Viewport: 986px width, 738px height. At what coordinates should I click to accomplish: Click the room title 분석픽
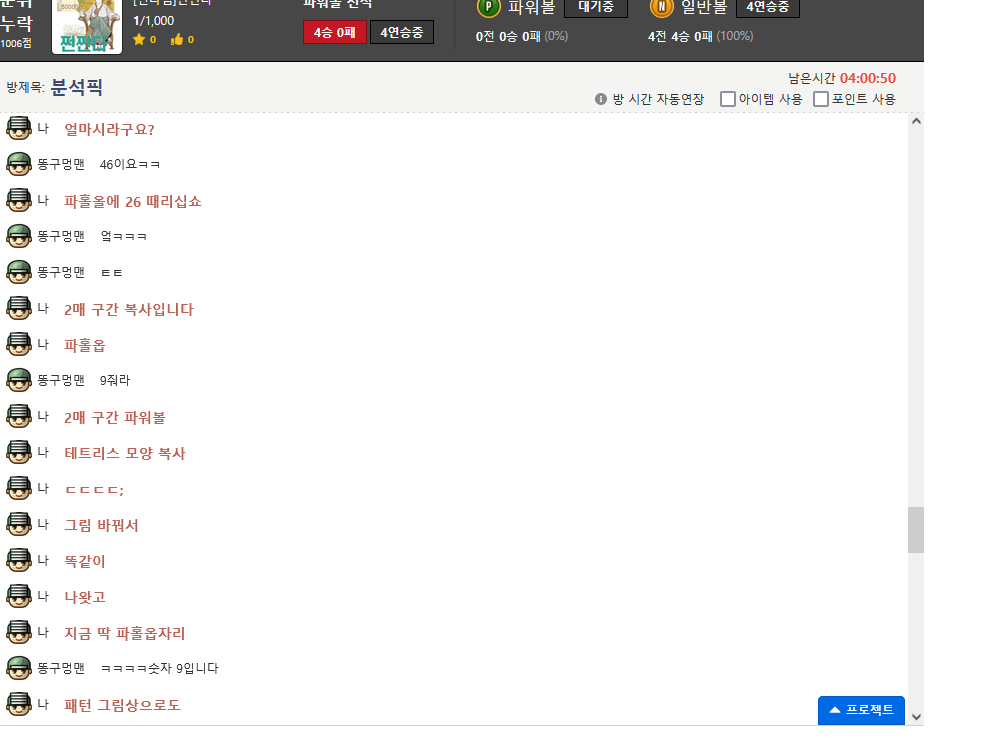[77, 87]
